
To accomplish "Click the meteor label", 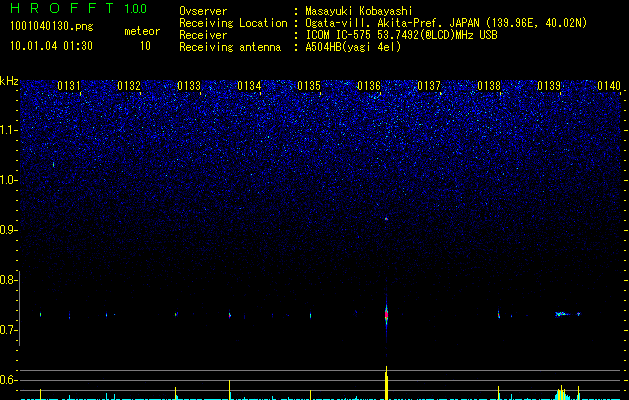I will 142,31.
